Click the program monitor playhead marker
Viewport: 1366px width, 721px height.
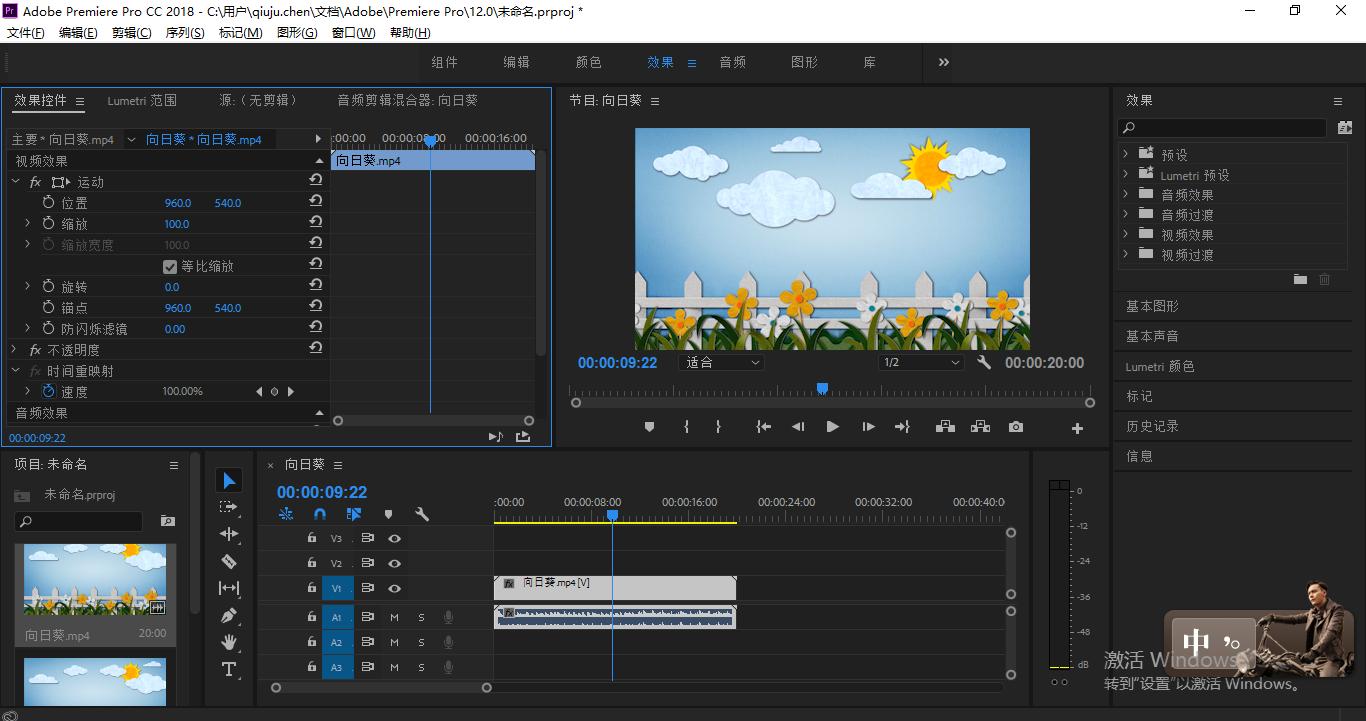tap(822, 388)
